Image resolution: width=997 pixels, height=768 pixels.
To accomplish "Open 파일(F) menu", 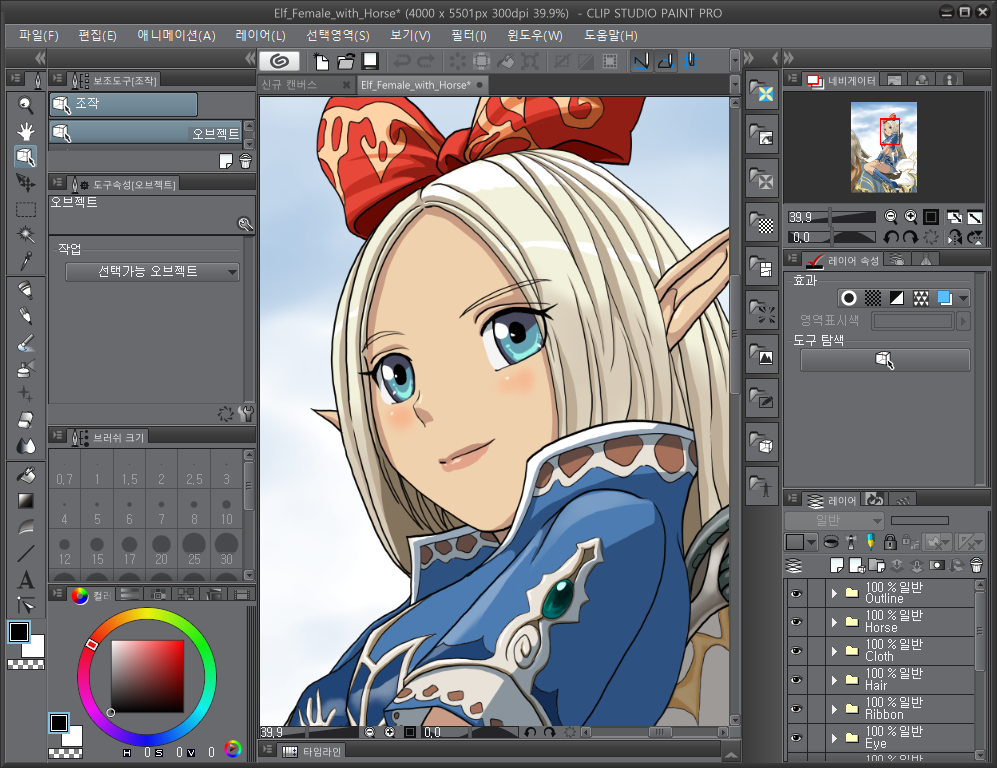I will tap(39, 36).
